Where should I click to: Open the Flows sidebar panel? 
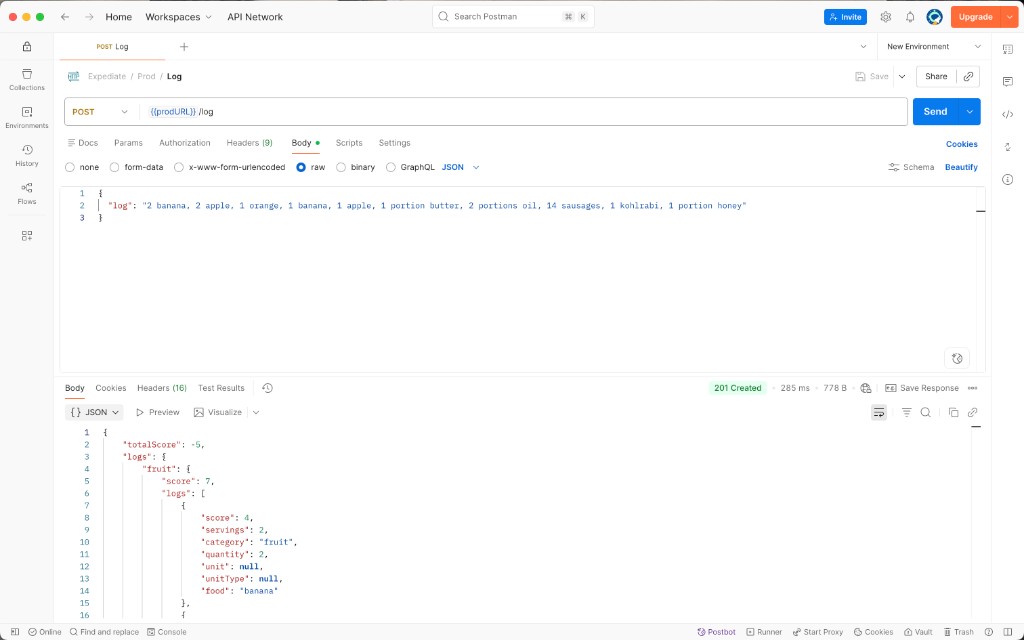[x=26, y=192]
